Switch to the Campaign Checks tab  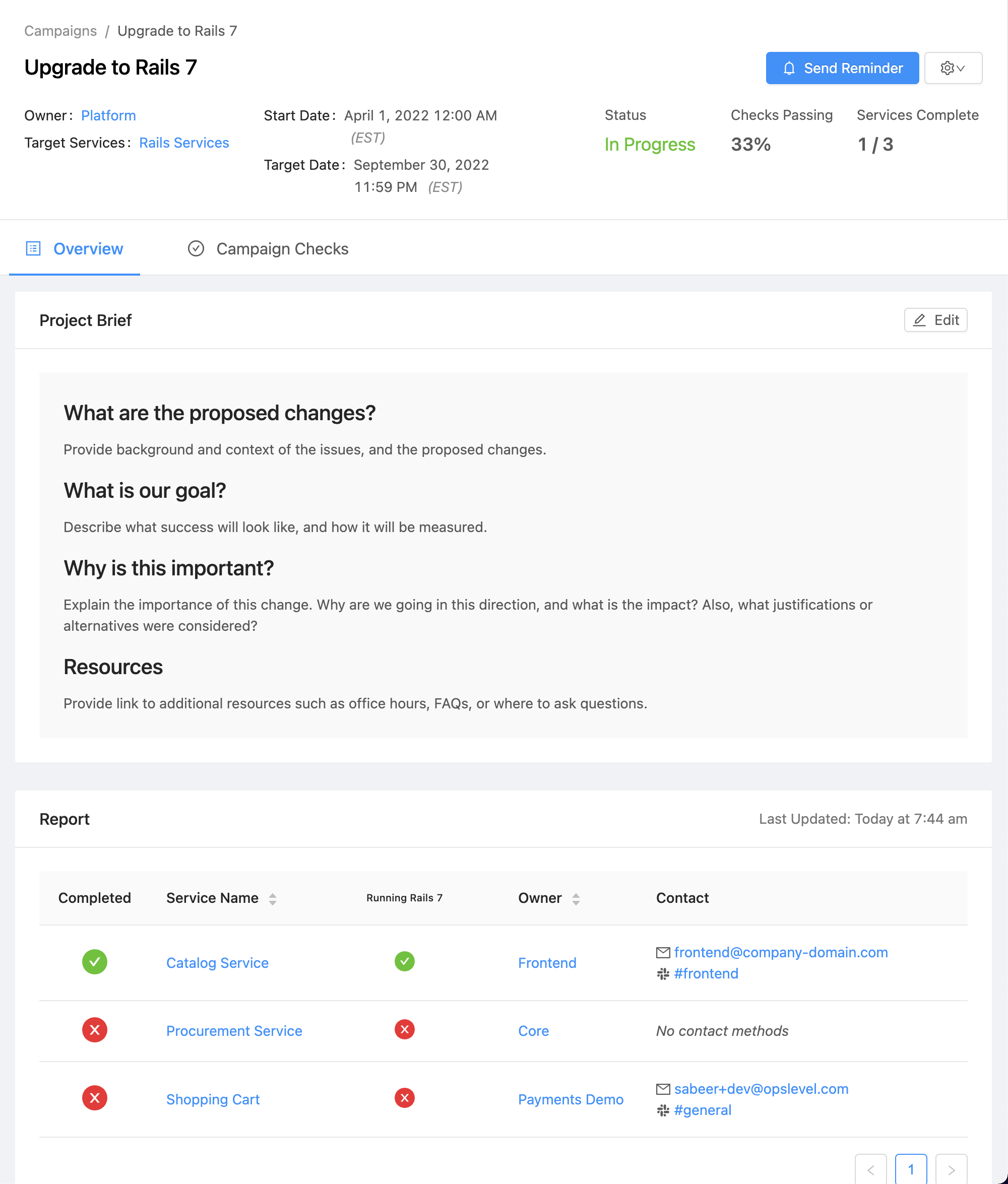click(x=268, y=248)
